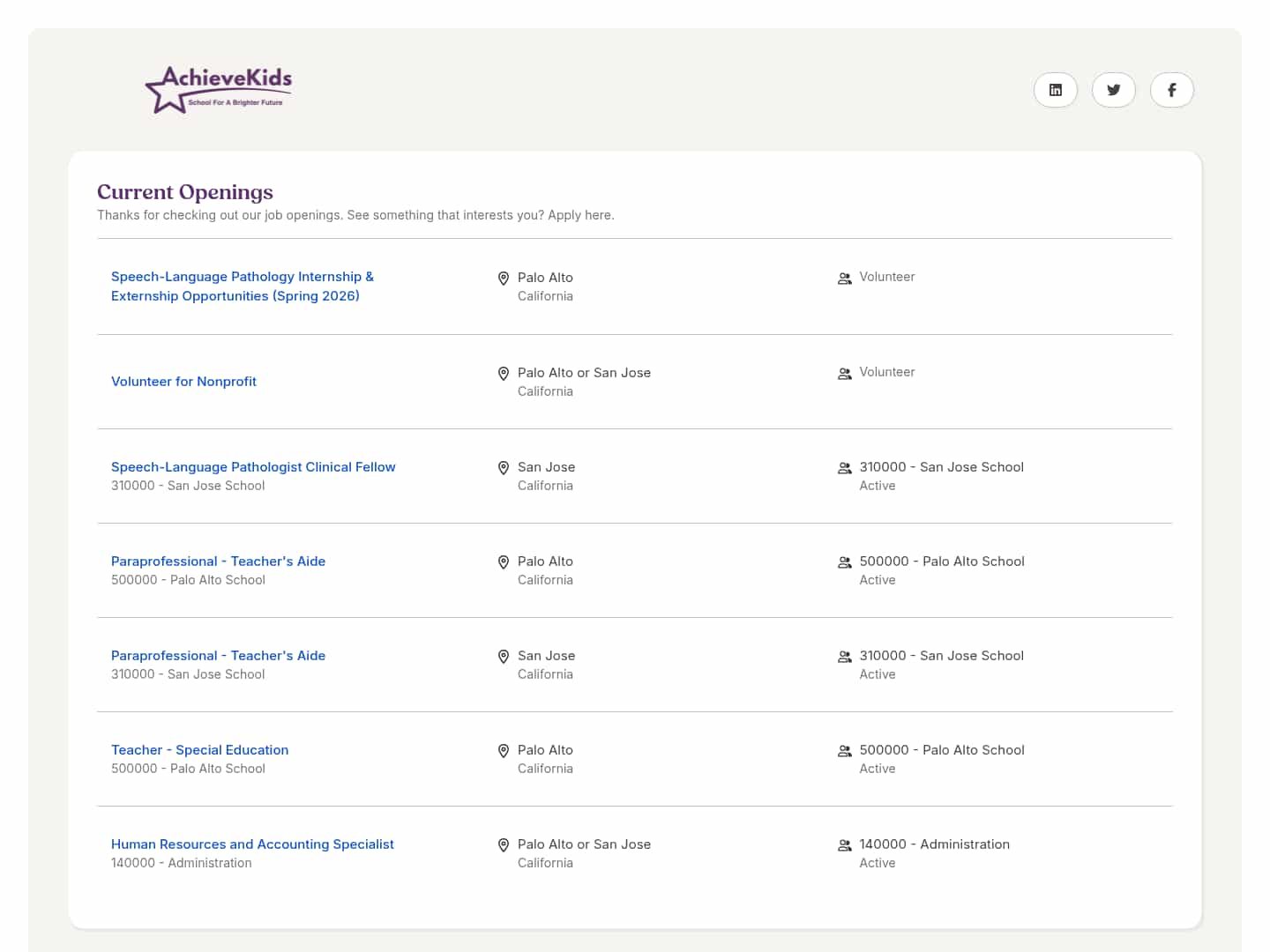Image resolution: width=1270 pixels, height=952 pixels.
Task: View the Teacher - Special Education job
Action: click(199, 749)
